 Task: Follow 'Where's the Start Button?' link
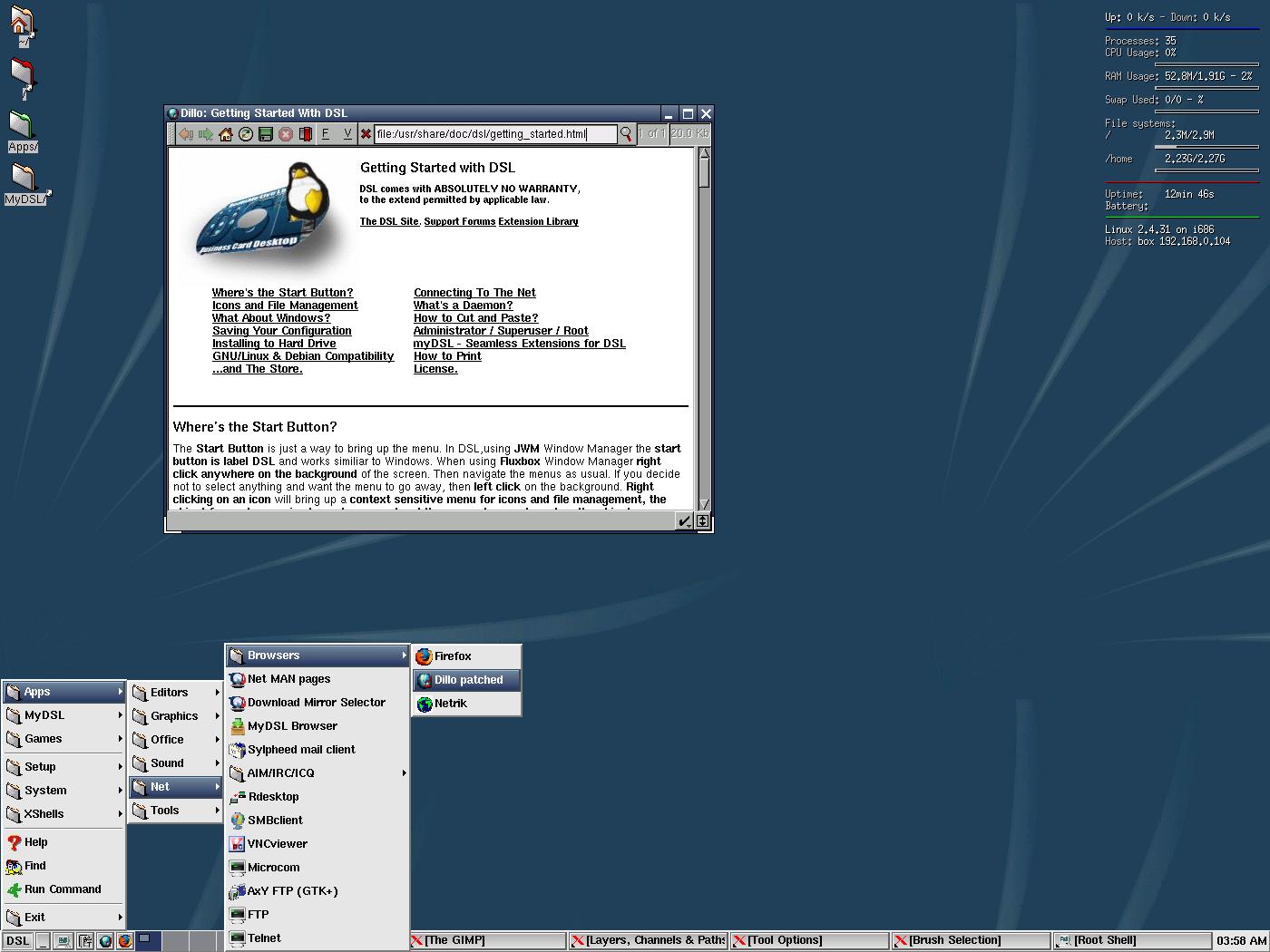pyautogui.click(x=282, y=293)
